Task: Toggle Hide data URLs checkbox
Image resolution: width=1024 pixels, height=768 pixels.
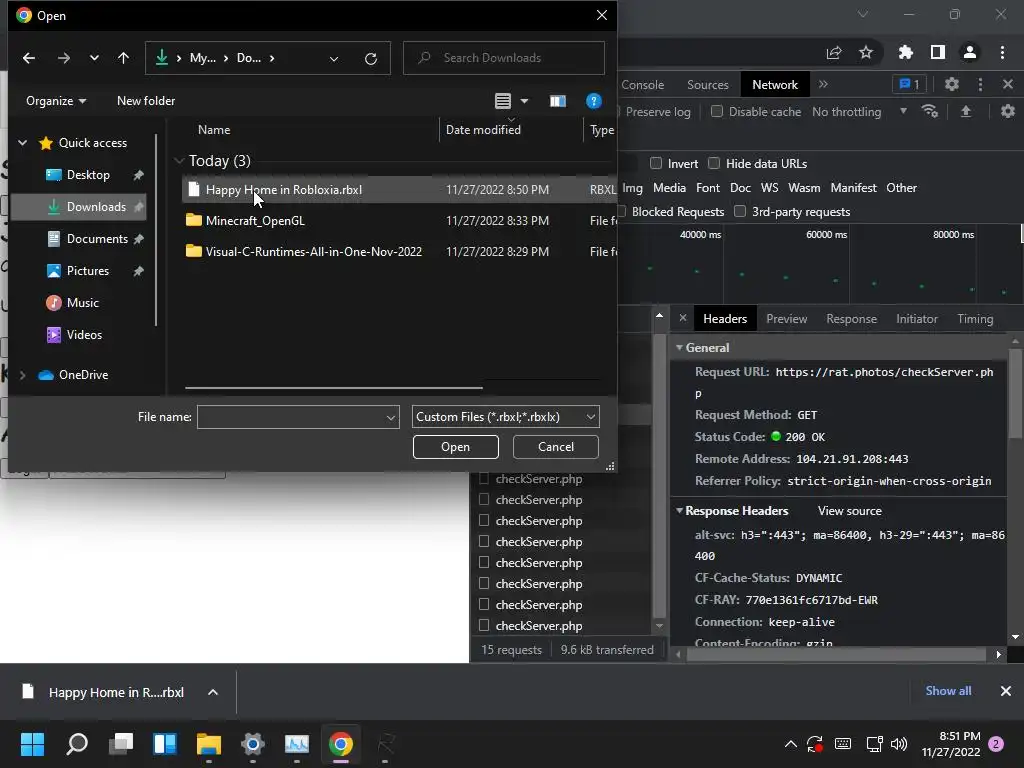Action: pyautogui.click(x=714, y=163)
